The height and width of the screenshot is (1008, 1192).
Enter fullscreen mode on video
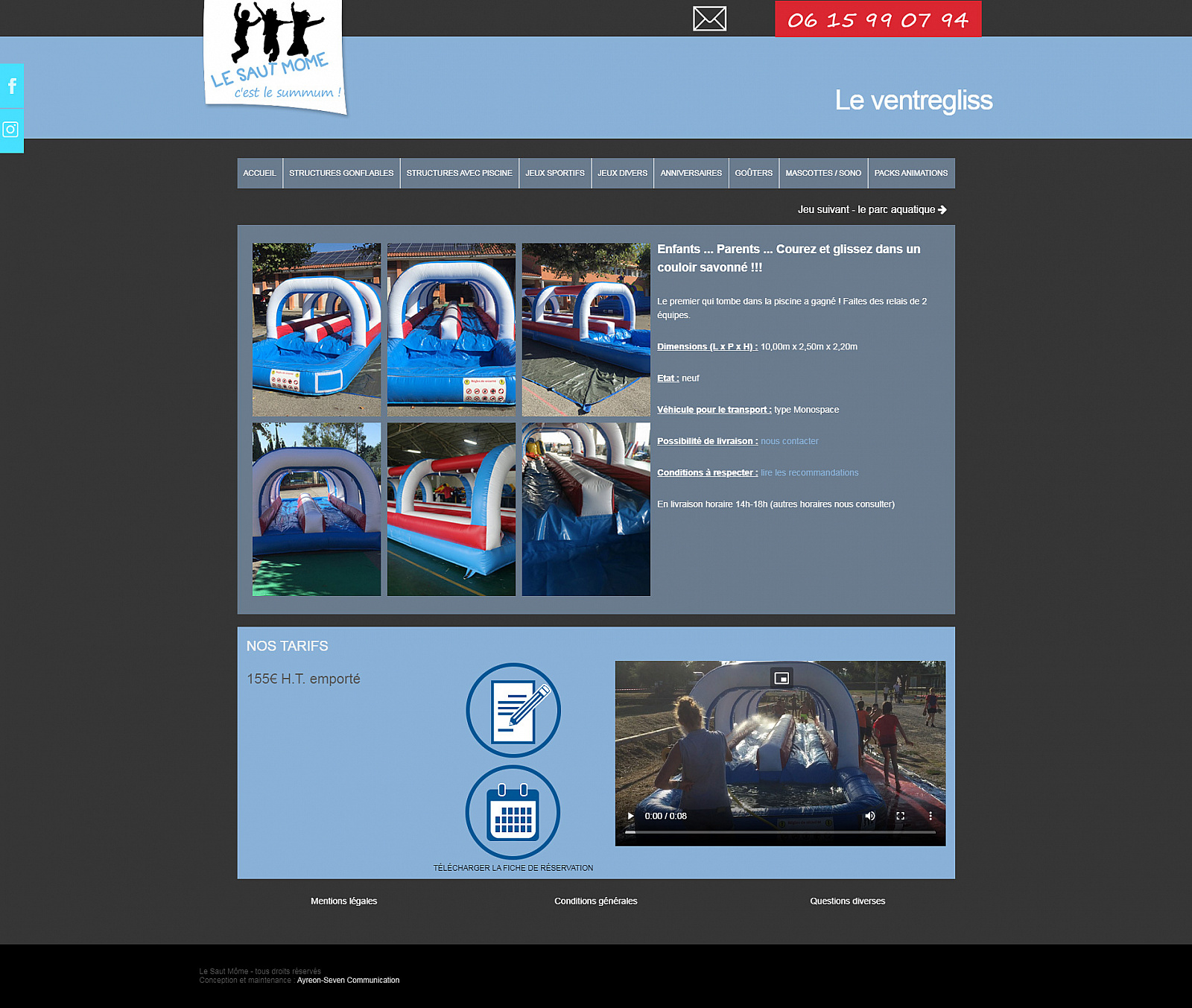(x=900, y=816)
